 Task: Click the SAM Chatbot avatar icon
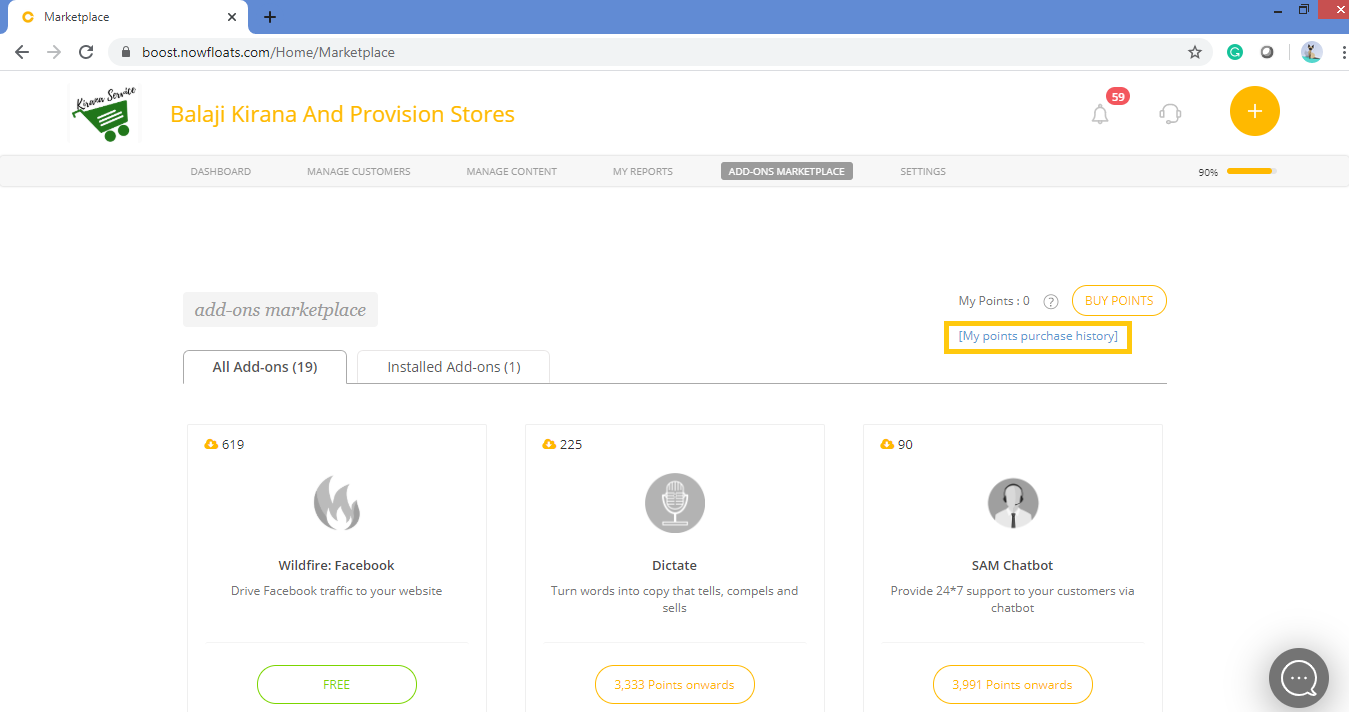tap(1012, 503)
